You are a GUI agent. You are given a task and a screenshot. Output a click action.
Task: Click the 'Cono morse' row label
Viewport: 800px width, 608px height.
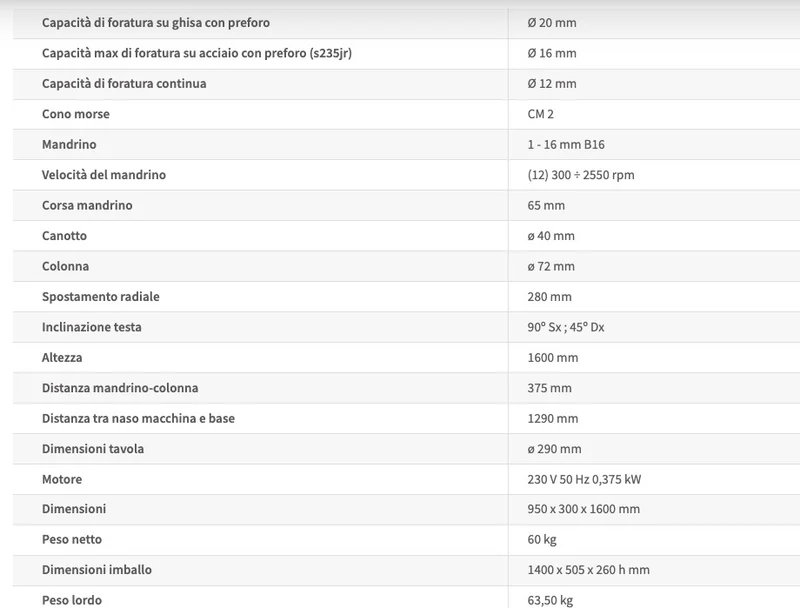(76, 114)
